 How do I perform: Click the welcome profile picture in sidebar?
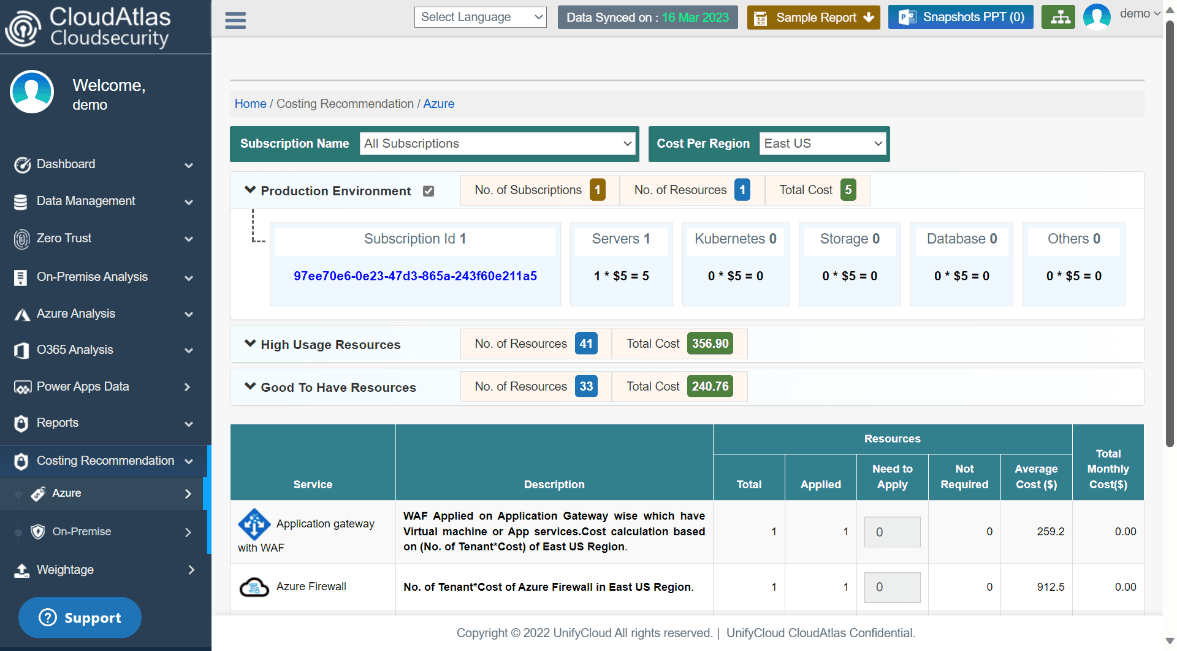point(32,92)
